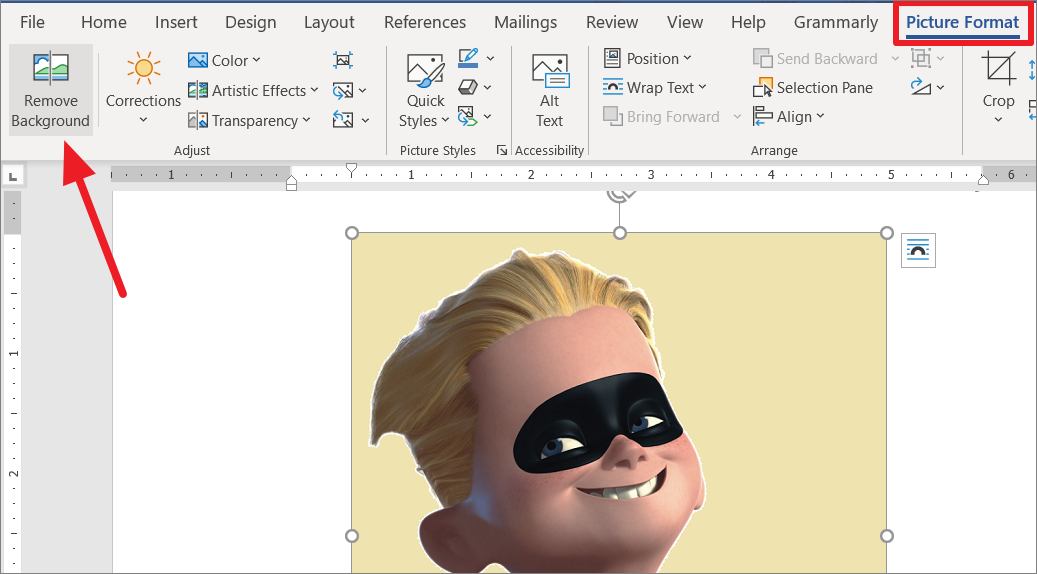Click the Compress Pictures icon
Image resolution: width=1037 pixels, height=574 pixels.
click(x=343, y=61)
